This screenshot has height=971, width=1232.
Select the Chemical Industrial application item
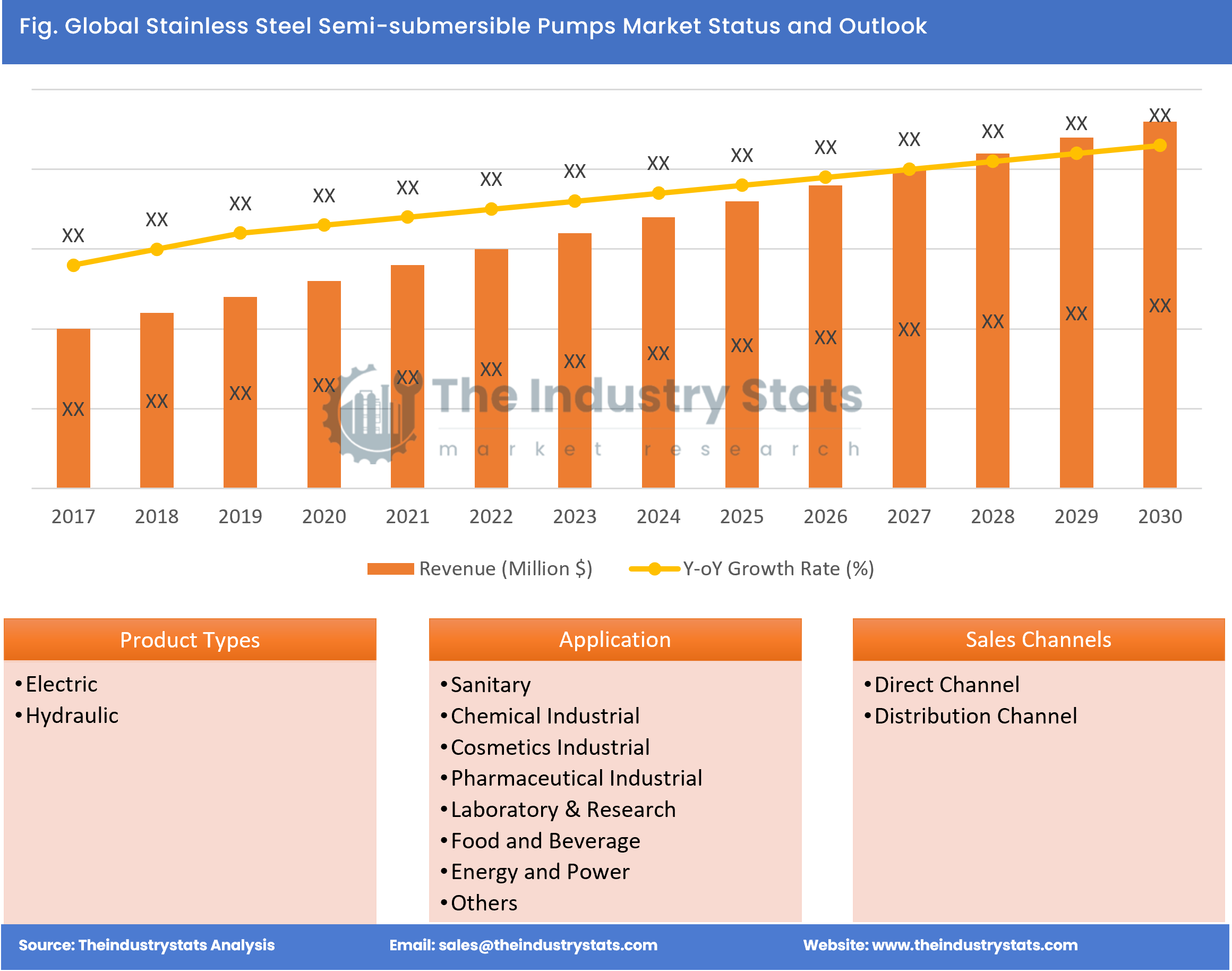(x=545, y=717)
